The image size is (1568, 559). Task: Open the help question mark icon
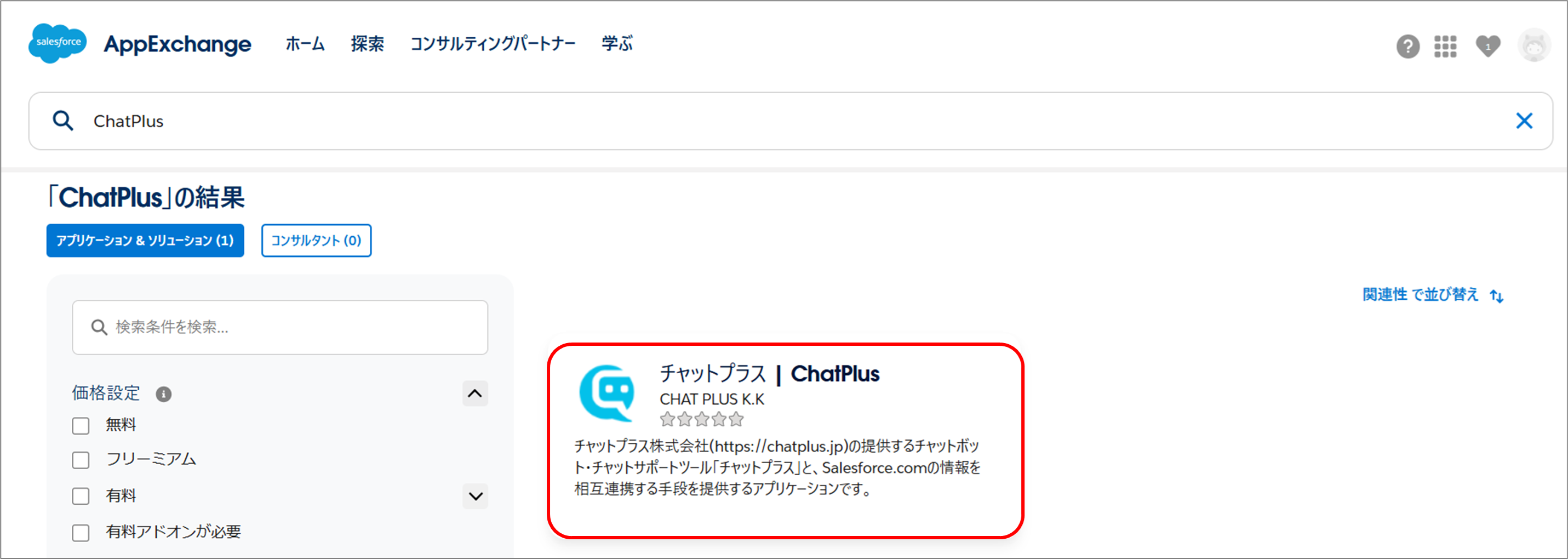click(x=1407, y=46)
